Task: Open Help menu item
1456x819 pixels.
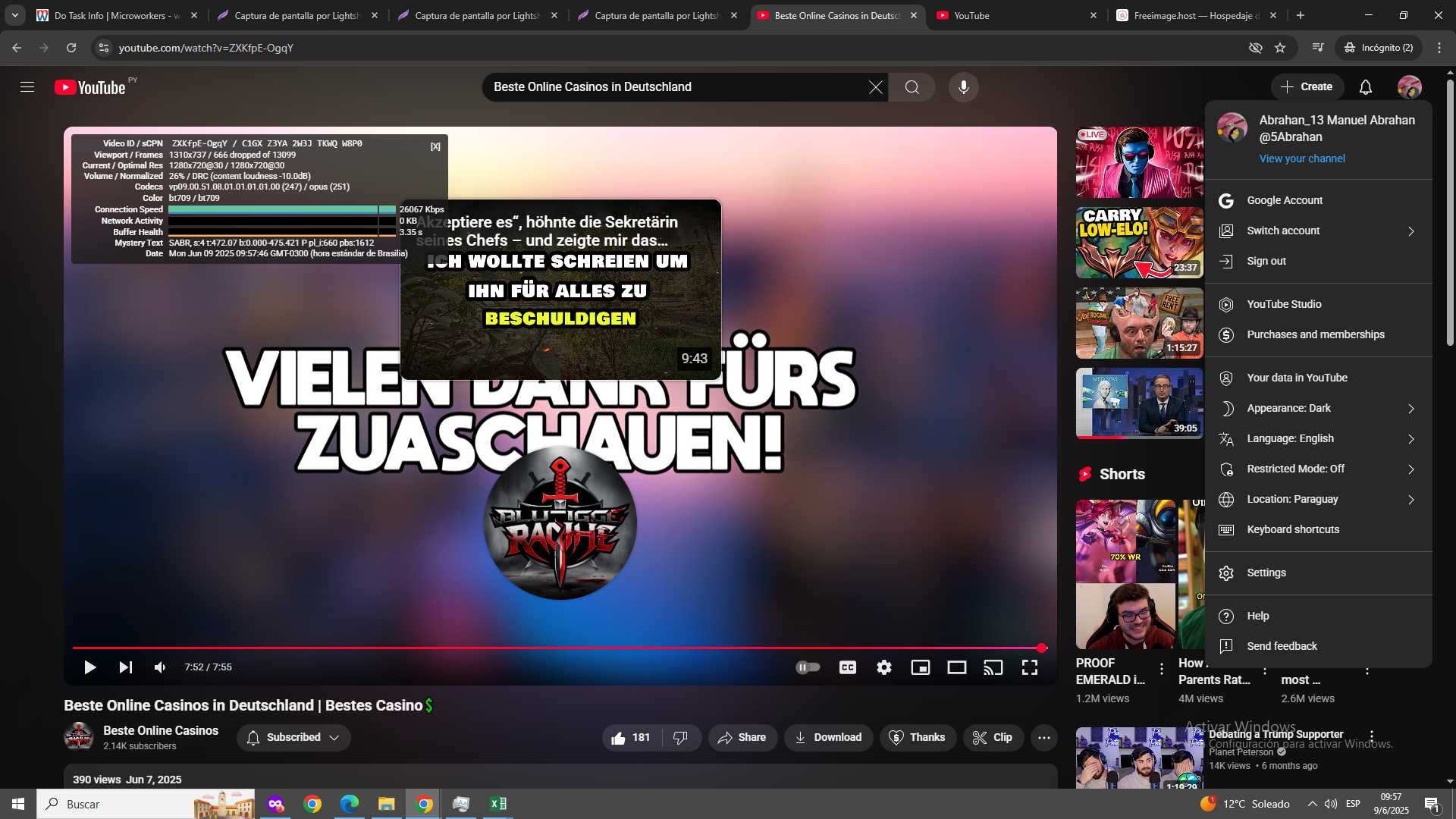Action: pos(1318,616)
